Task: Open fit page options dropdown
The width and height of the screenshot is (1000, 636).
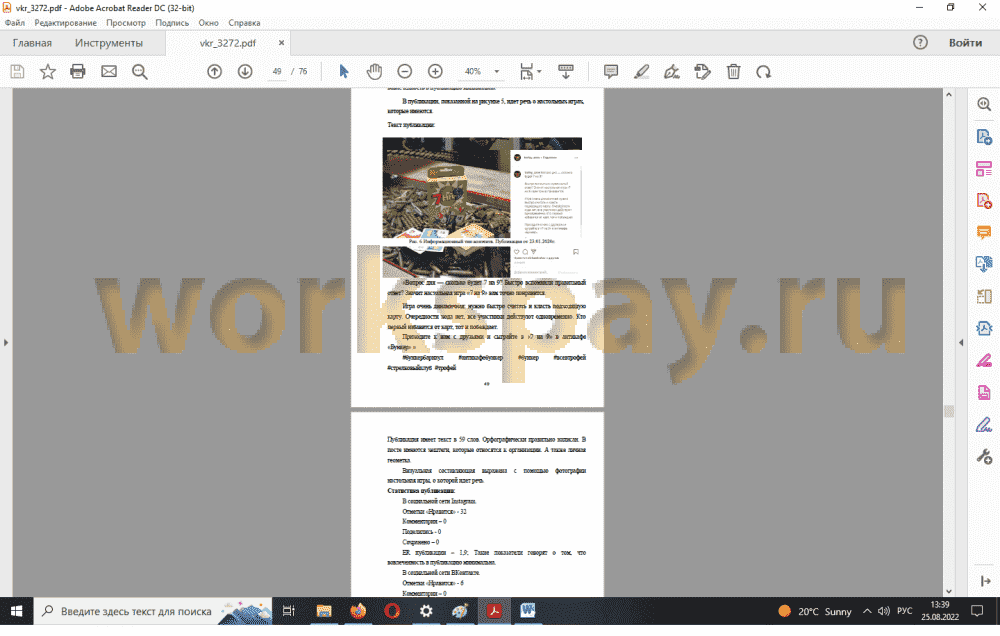Action: tap(530, 71)
